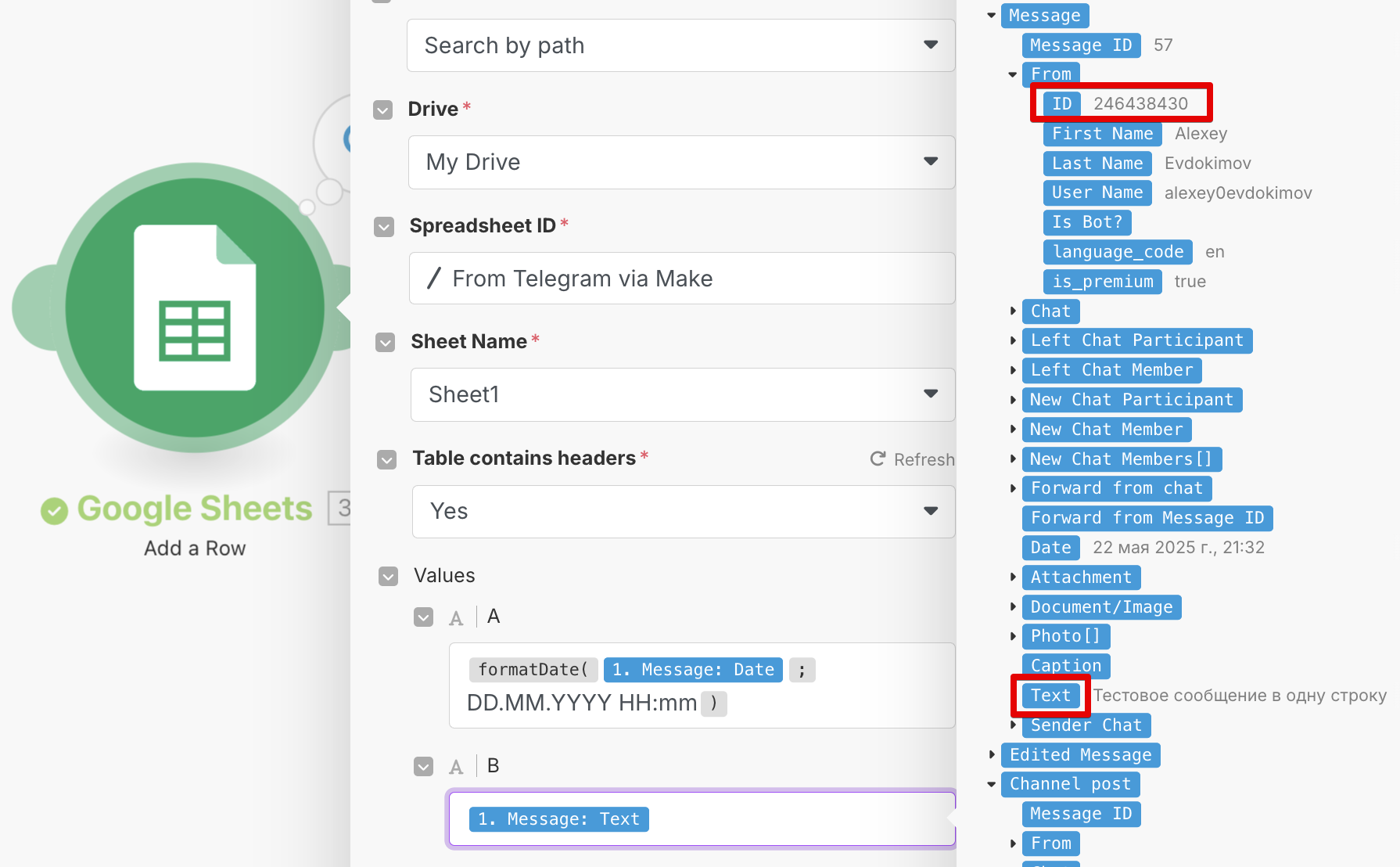
Task: Select the ID variable under From
Action: [x=1061, y=104]
